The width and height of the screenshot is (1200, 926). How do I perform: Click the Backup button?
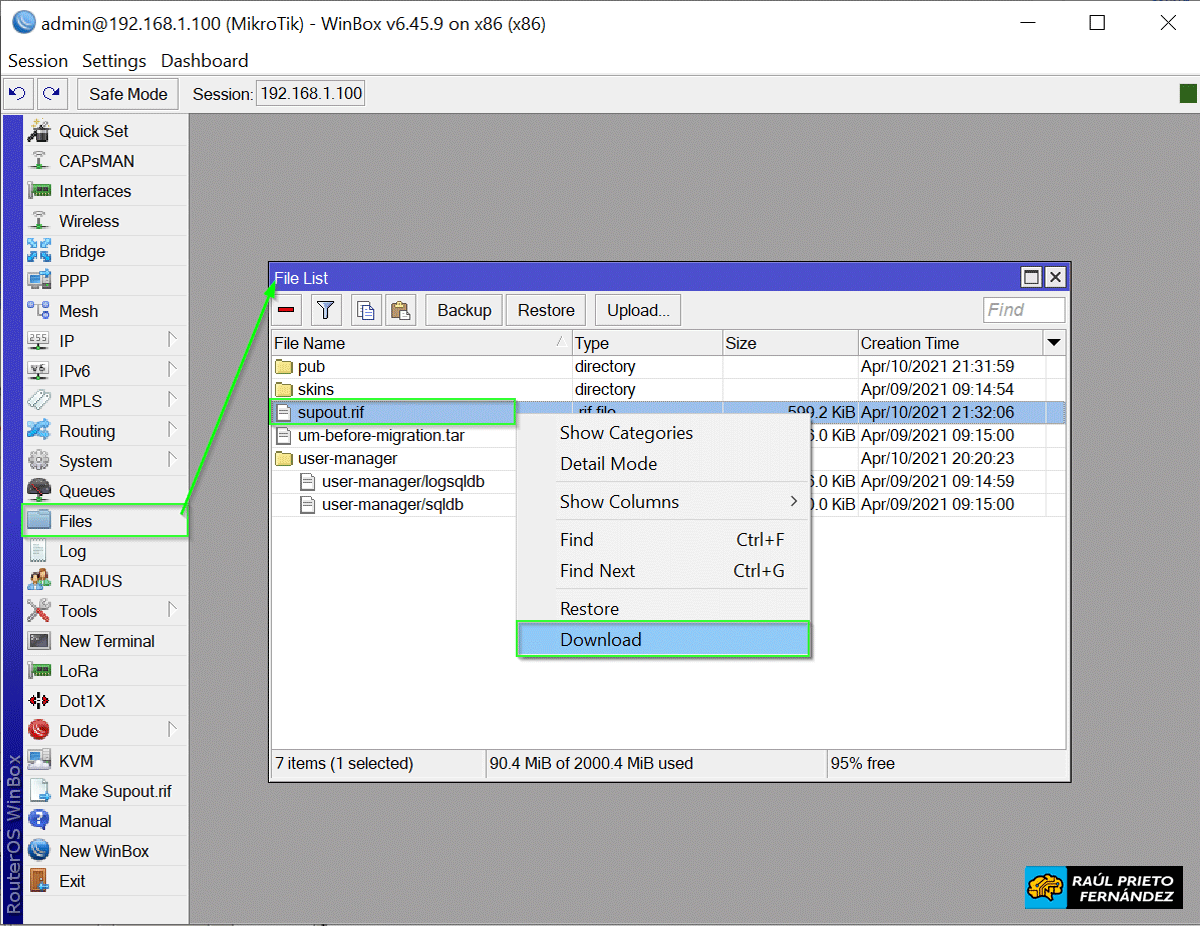464,310
